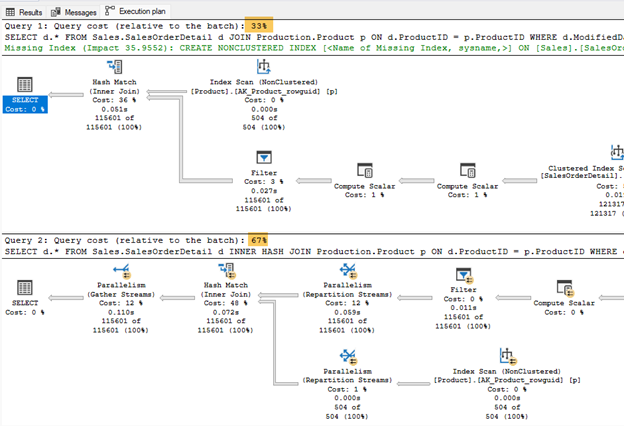
Task: Click the Messages tab icon
Action: pos(56,12)
